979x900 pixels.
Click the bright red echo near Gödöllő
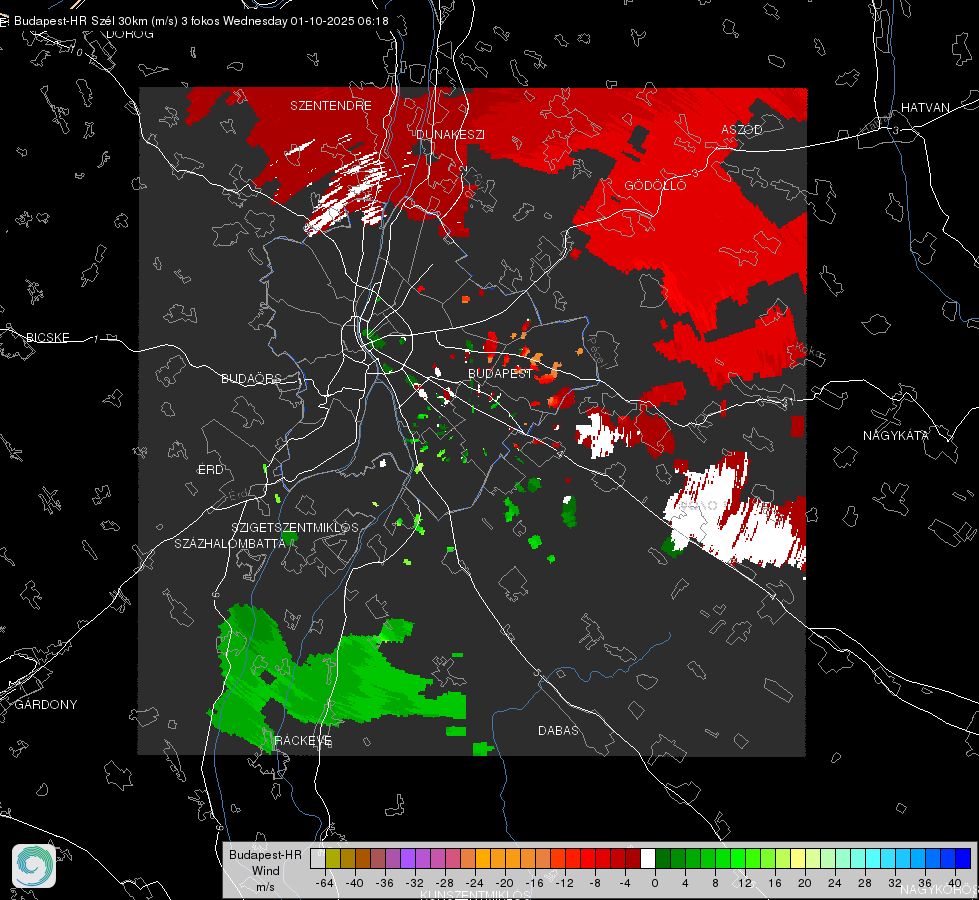coord(693,231)
